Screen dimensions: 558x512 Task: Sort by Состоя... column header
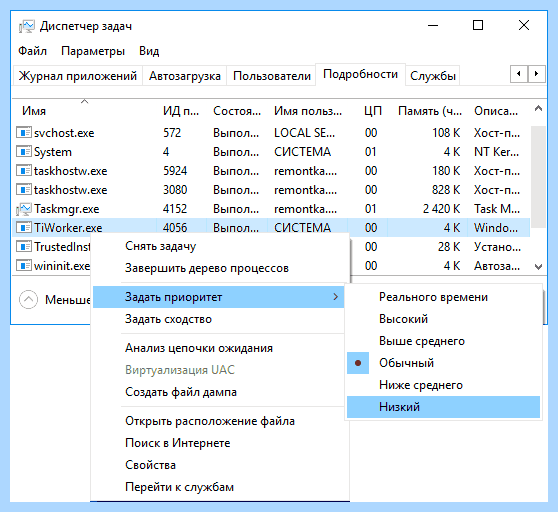[x=237, y=111]
